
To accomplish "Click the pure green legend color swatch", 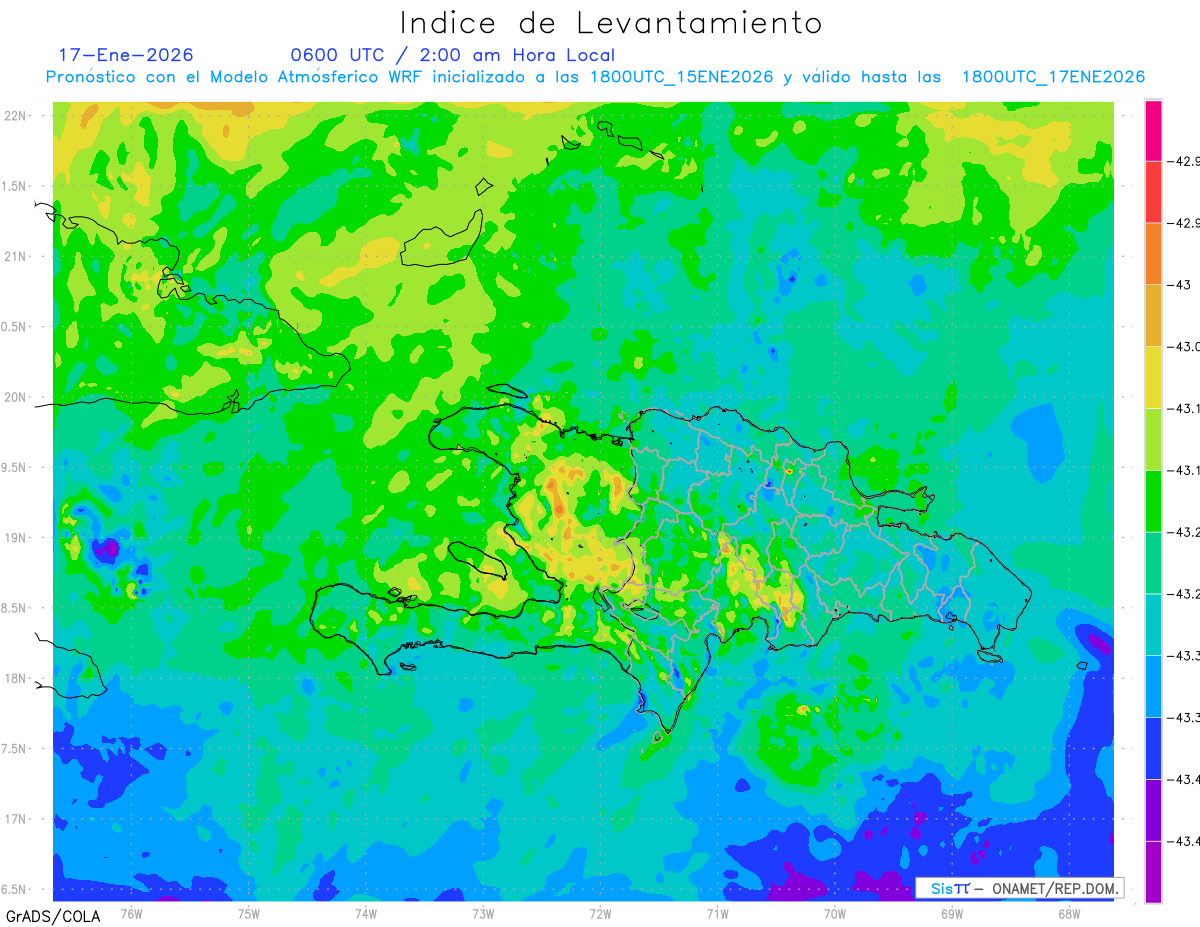I will (x=1153, y=500).
